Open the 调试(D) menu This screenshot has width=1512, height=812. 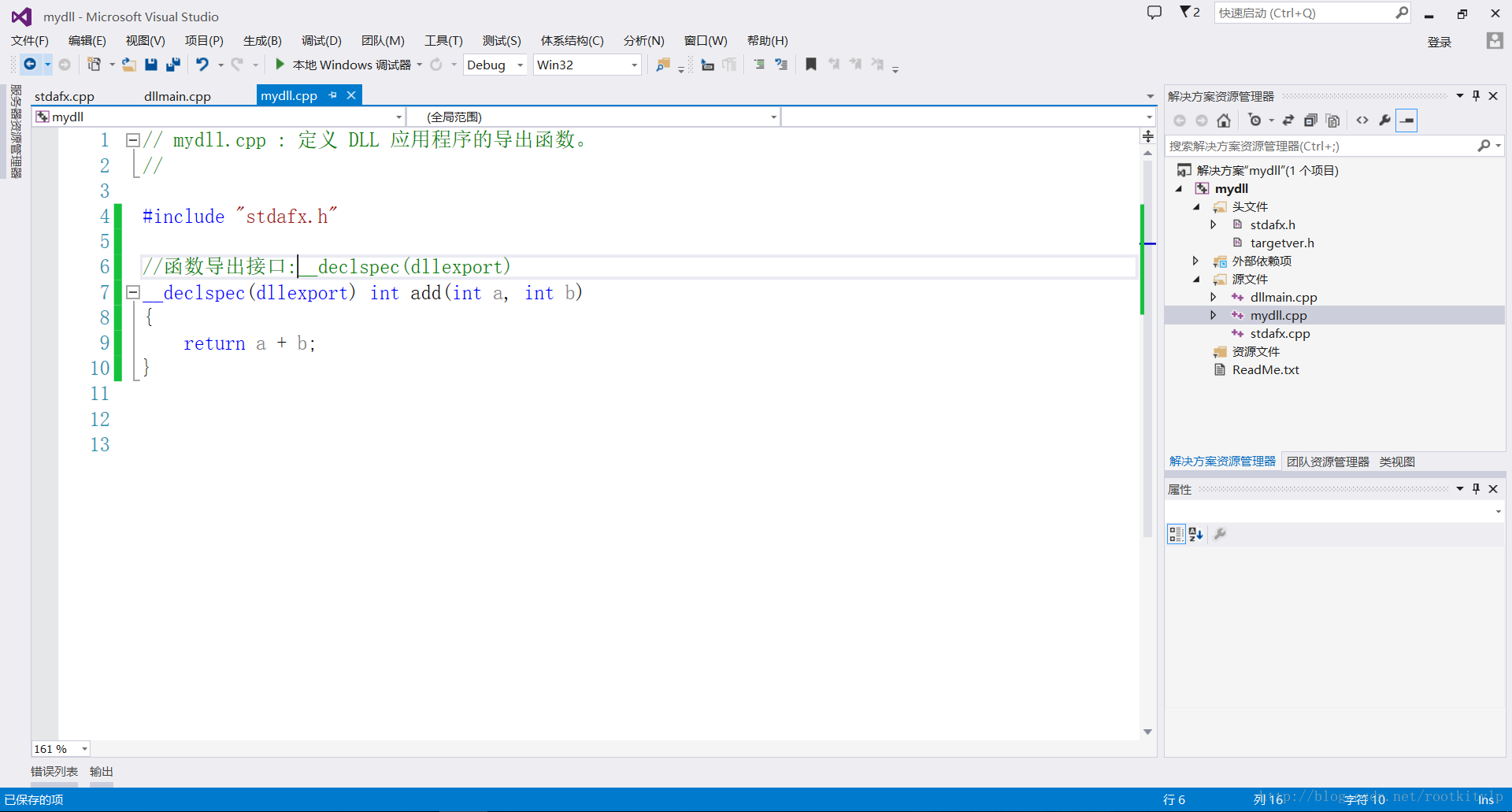click(x=321, y=40)
